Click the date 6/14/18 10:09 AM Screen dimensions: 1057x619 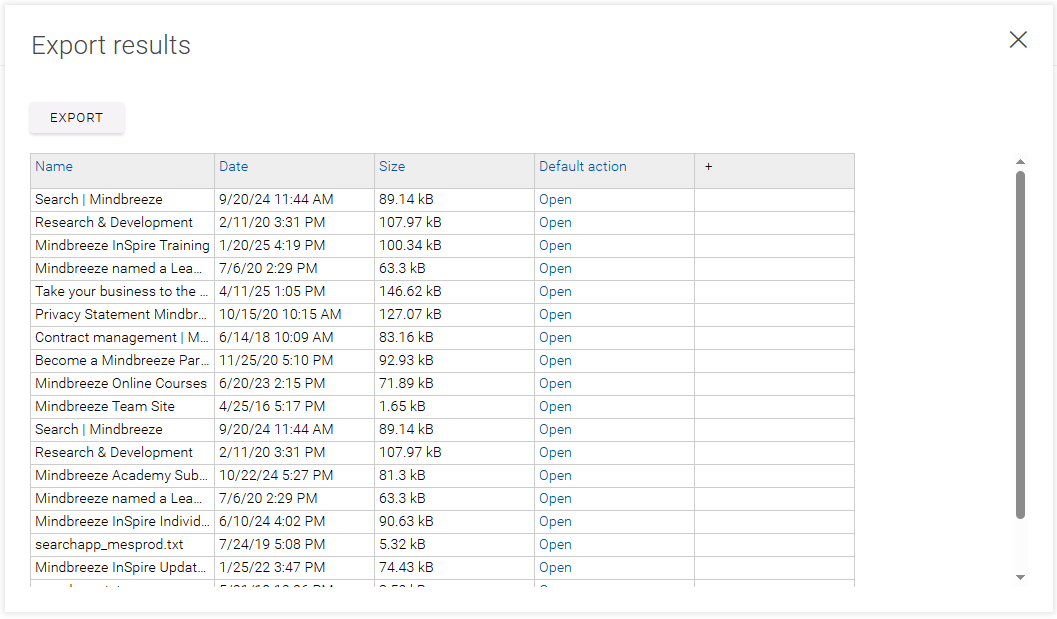click(x=276, y=337)
